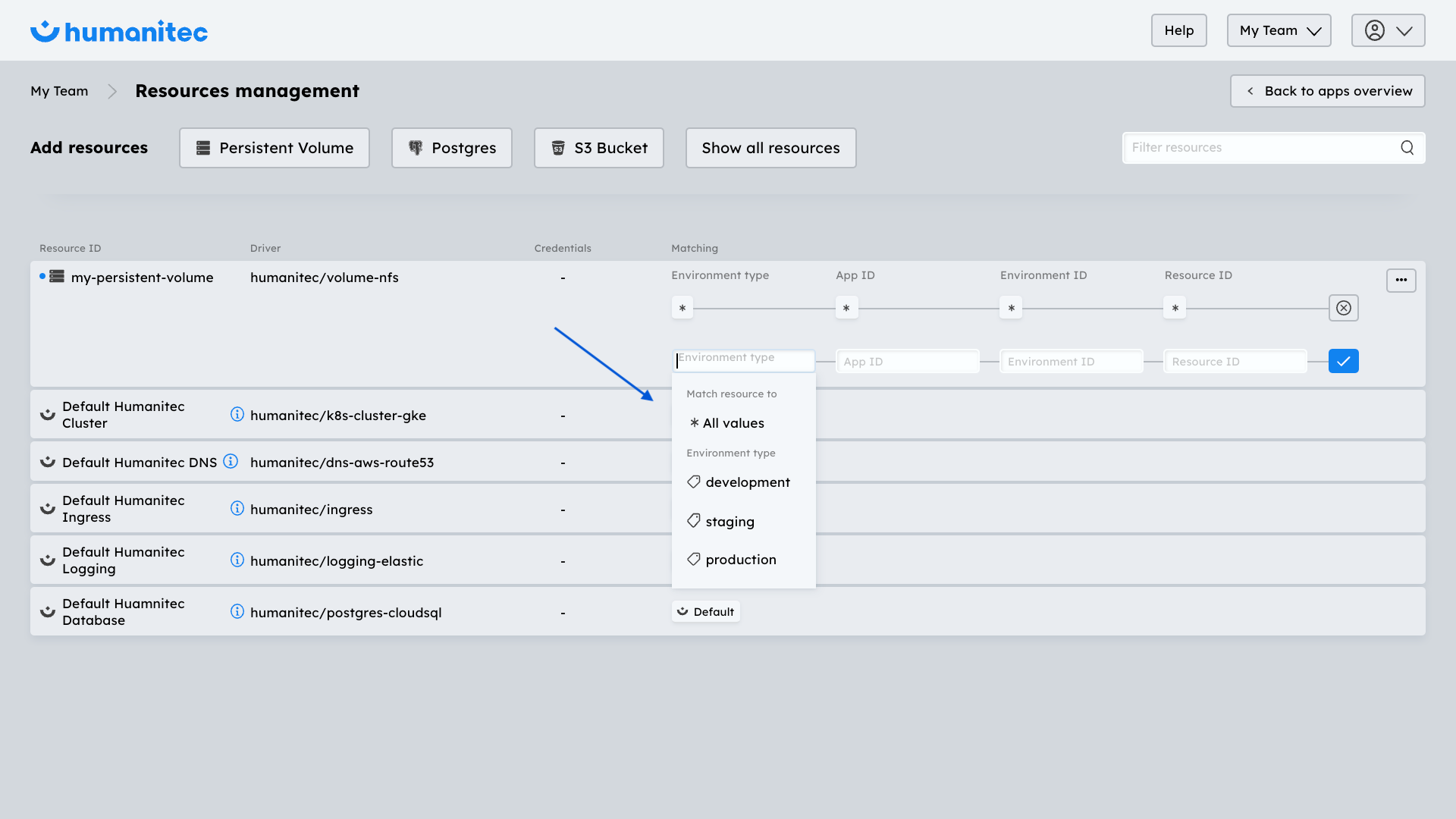Focus the Filter resources search field
Image resolution: width=1456 pixels, height=819 pixels.
tap(1274, 148)
